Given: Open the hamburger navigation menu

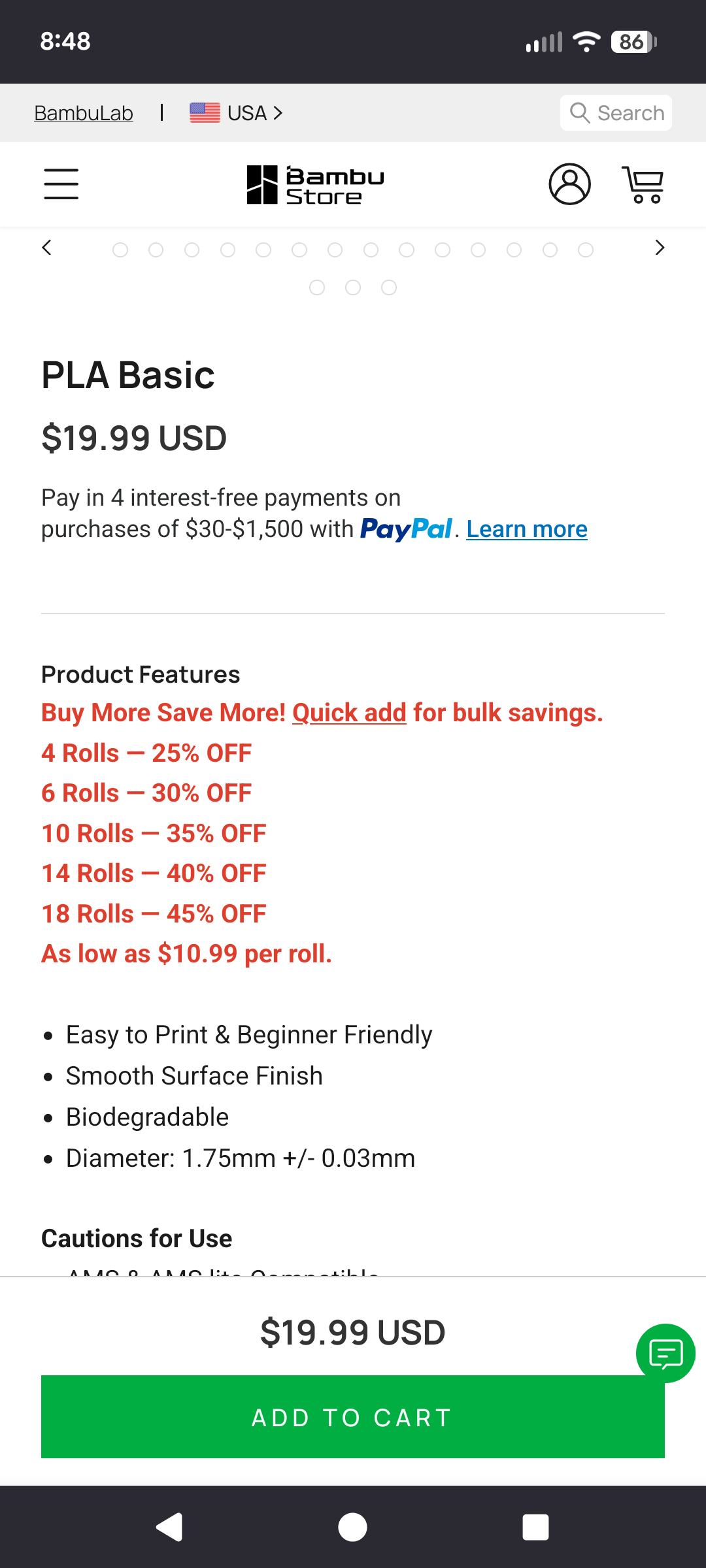Looking at the screenshot, I should (61, 184).
